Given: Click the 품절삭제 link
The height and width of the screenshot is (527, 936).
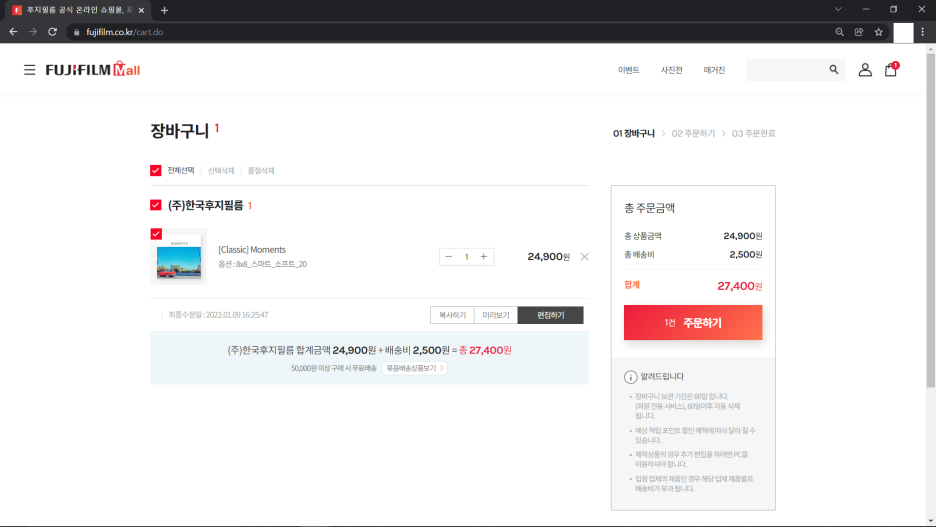Looking at the screenshot, I should click(x=261, y=171).
